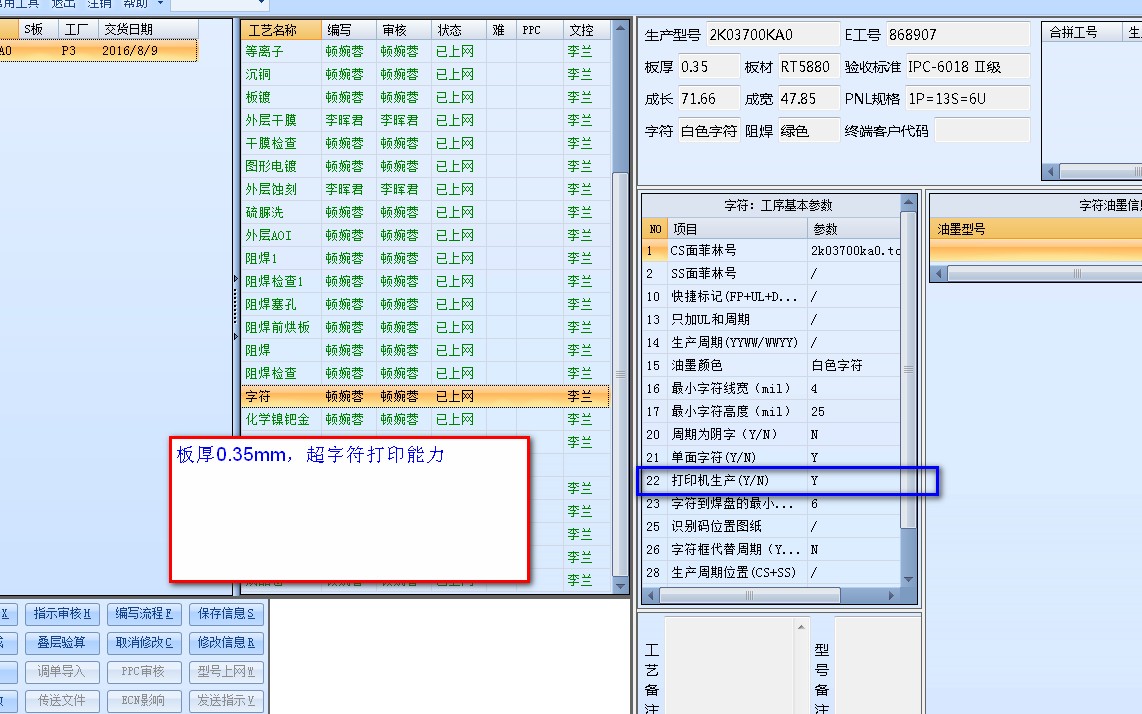Save with the 保存信息S button

point(226,613)
